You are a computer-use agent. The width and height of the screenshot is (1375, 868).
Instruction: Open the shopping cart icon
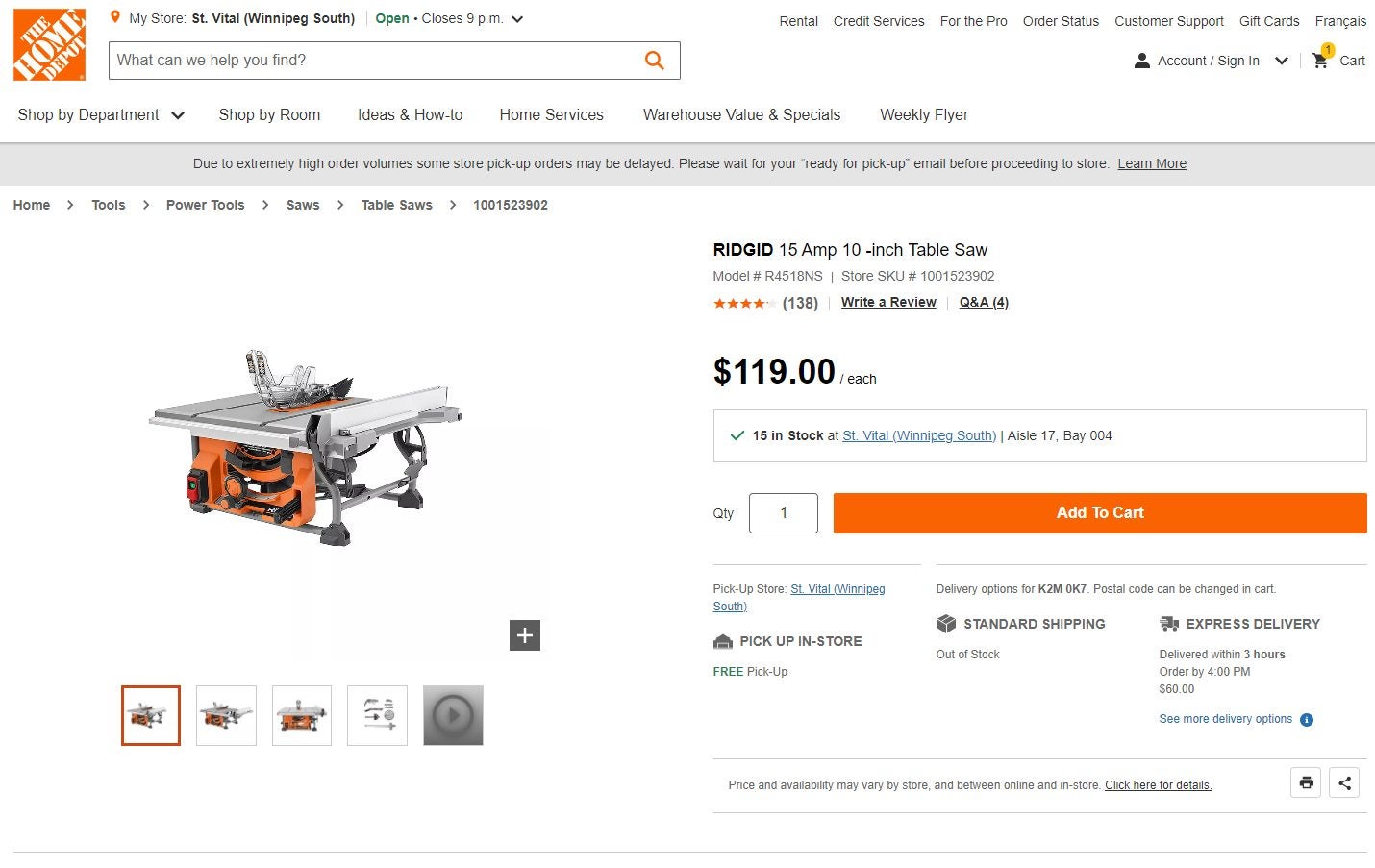pos(1321,60)
